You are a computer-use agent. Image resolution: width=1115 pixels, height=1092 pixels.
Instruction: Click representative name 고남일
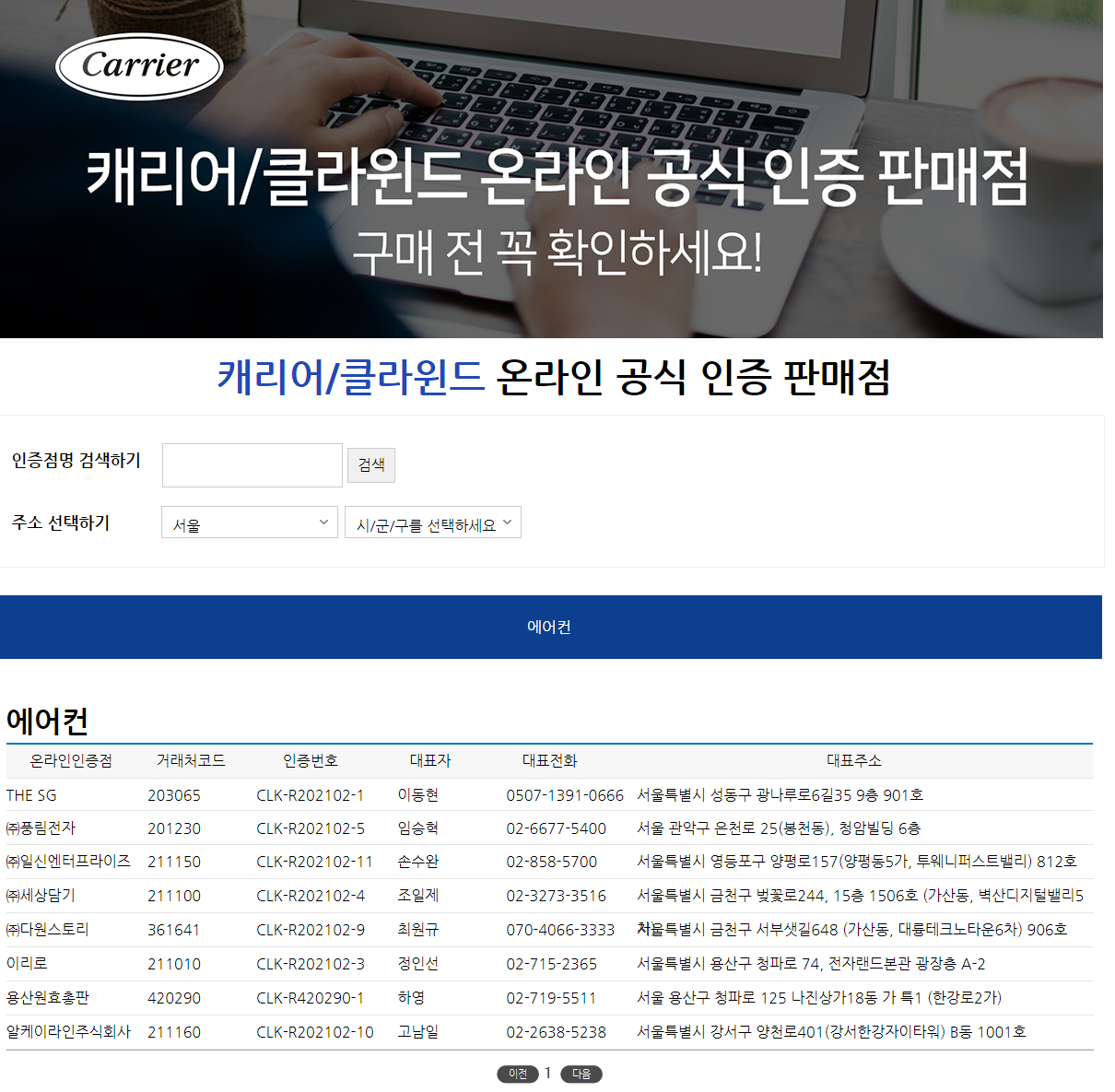418,1031
